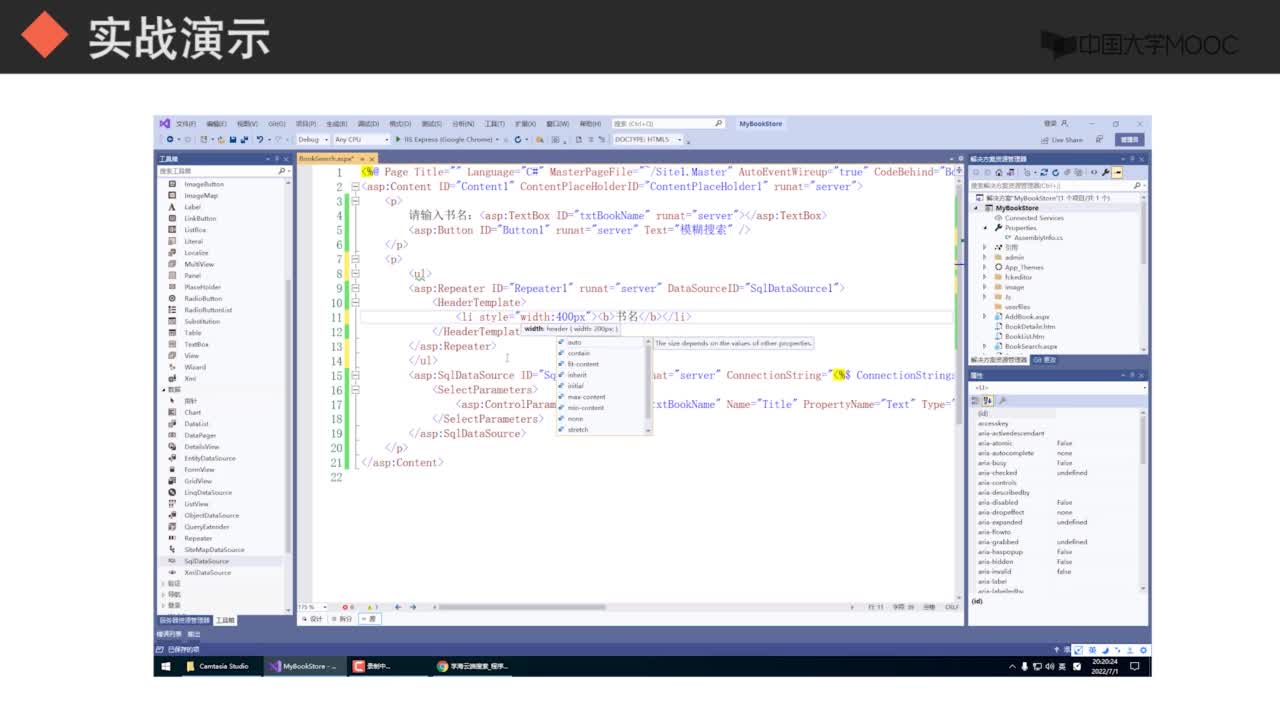Image resolution: width=1280 pixels, height=720 pixels.
Task: Switch to the 拆分 split view tab
Action: [342, 619]
